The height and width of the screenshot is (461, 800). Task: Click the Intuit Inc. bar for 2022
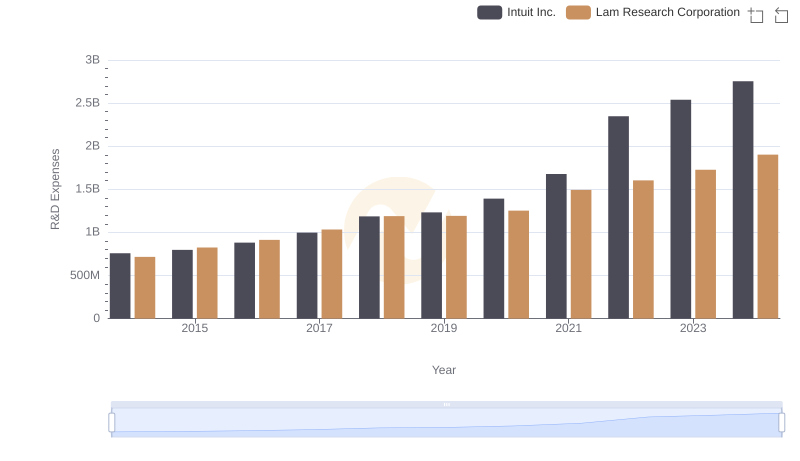click(618, 217)
